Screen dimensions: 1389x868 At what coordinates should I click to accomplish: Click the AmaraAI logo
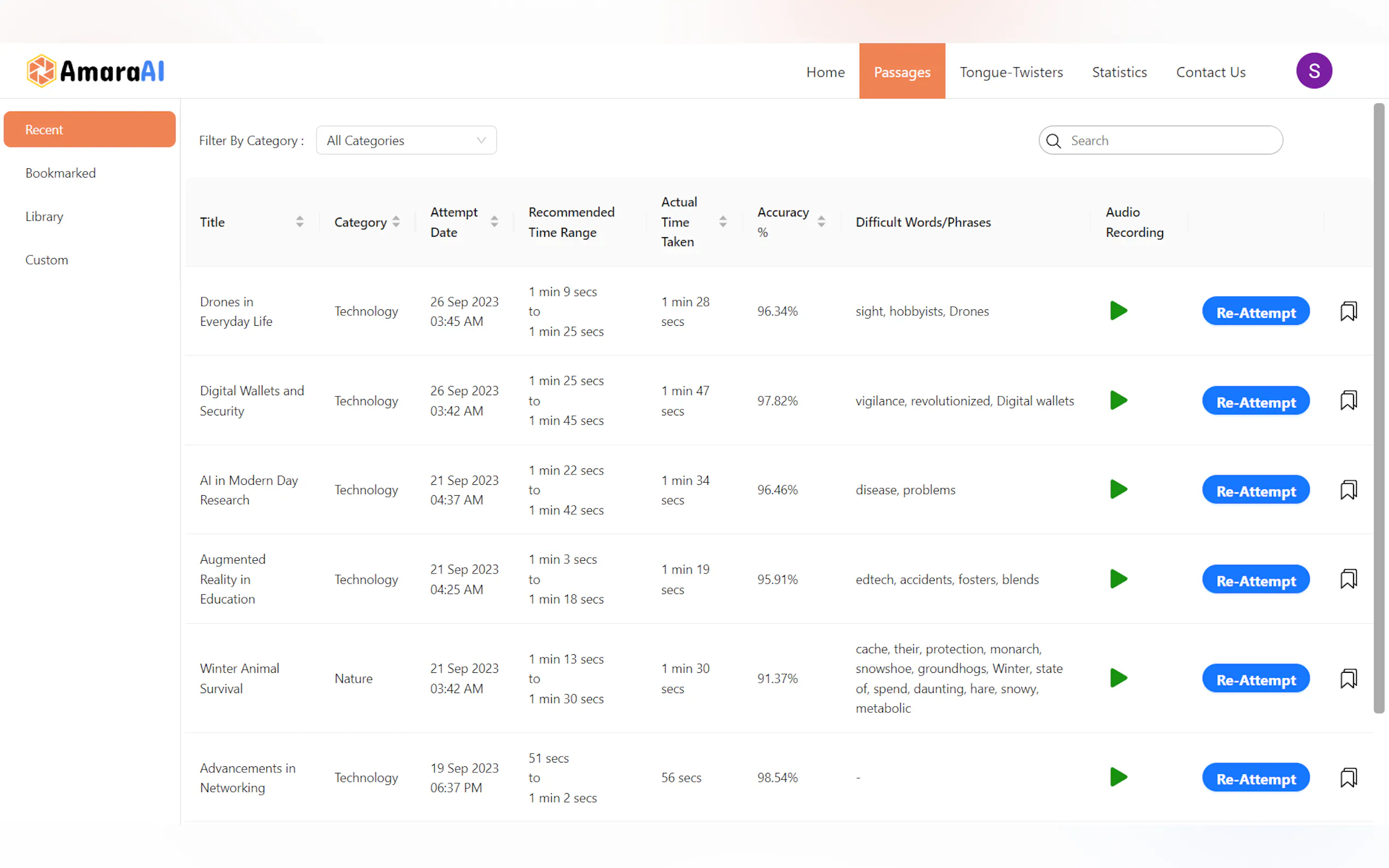tap(95, 71)
